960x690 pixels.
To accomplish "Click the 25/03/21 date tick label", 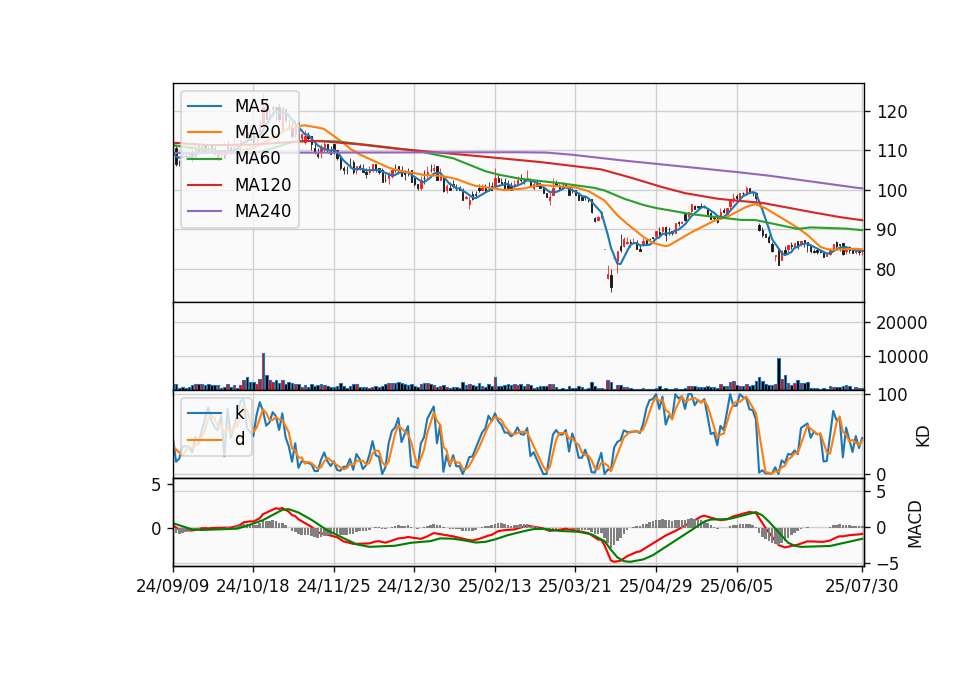I will (575, 586).
